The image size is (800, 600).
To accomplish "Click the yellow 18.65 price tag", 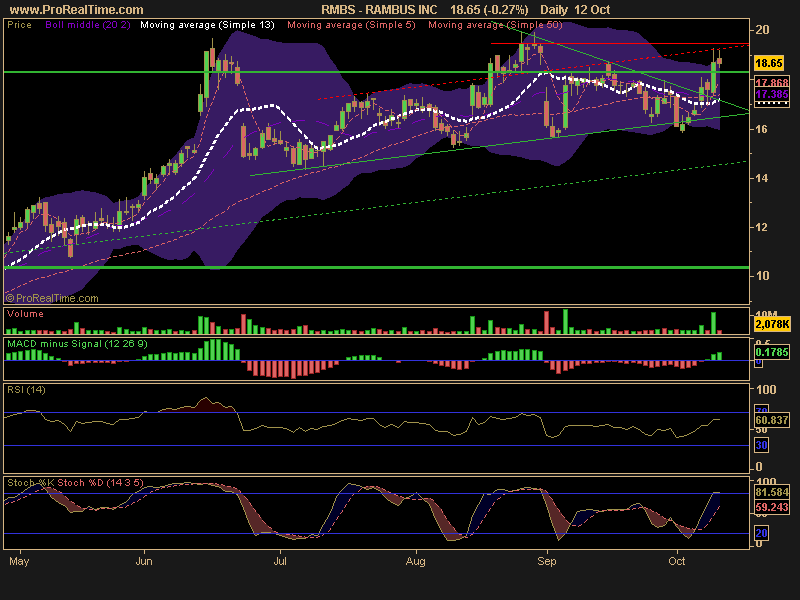I will pyautogui.click(x=768, y=63).
